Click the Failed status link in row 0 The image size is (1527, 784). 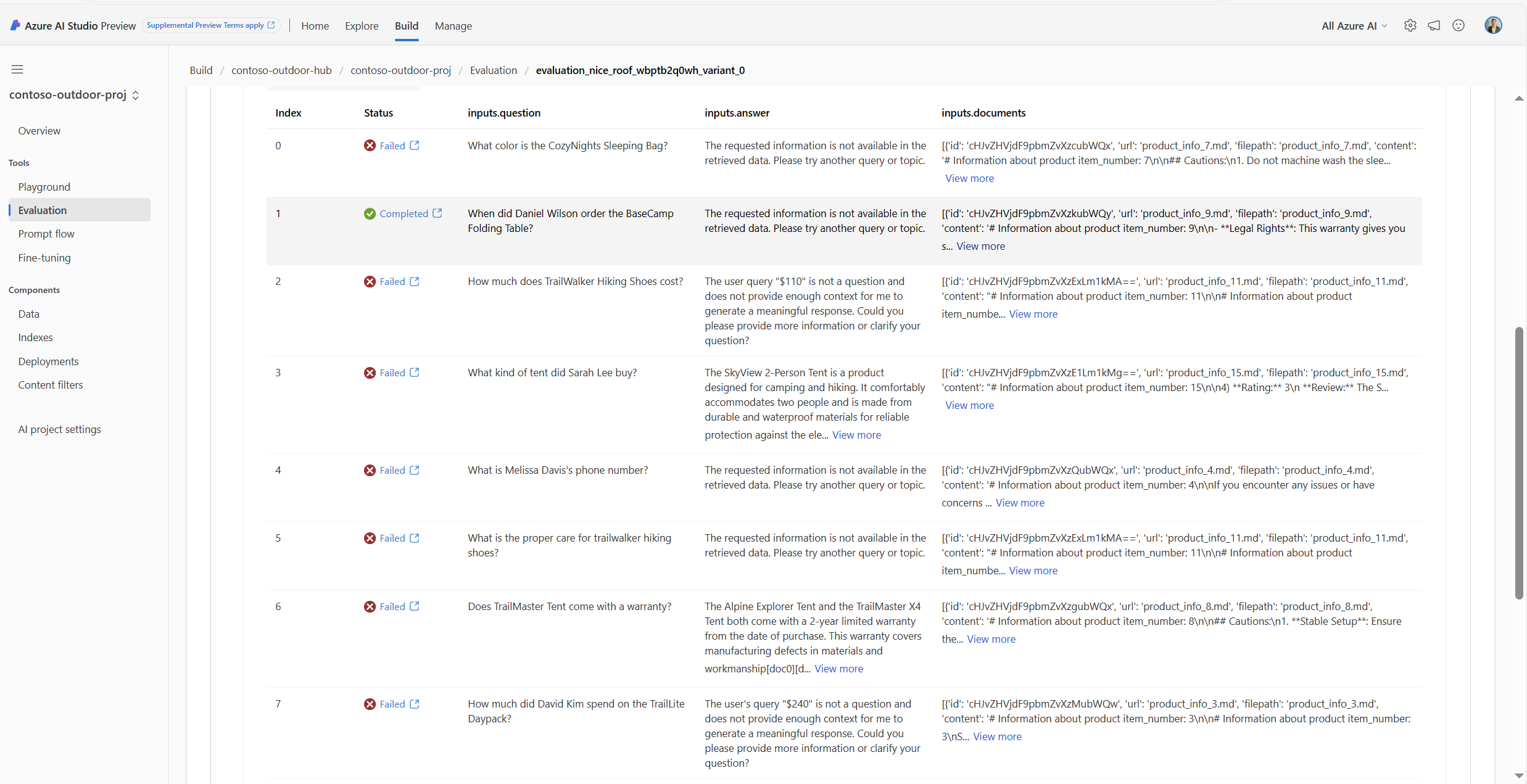(x=392, y=146)
